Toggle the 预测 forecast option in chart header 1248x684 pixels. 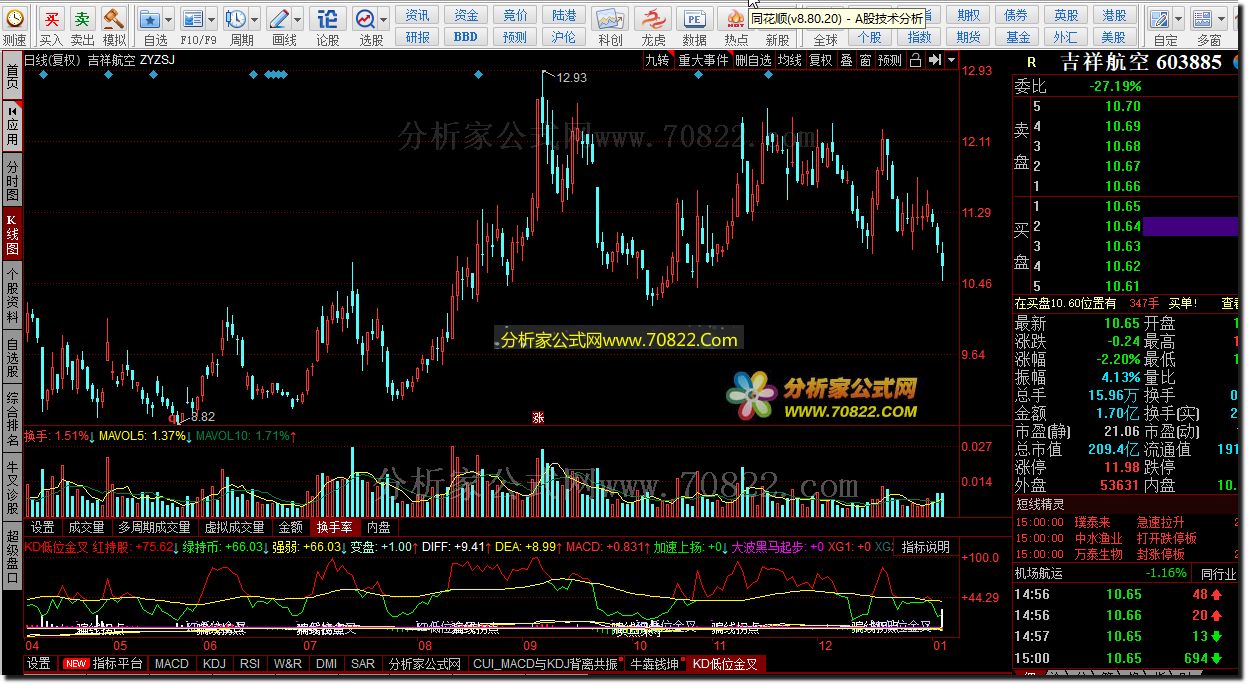coord(890,60)
